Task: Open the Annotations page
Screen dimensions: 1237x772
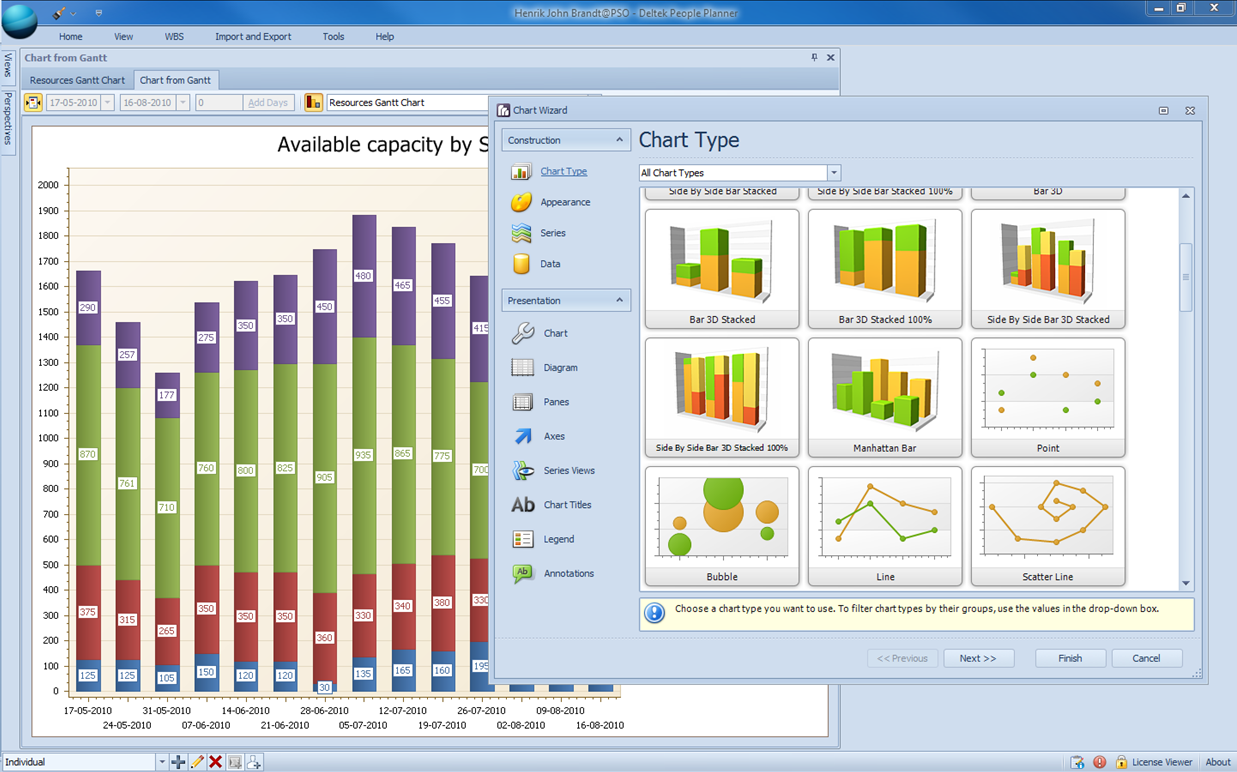Action: 568,573
